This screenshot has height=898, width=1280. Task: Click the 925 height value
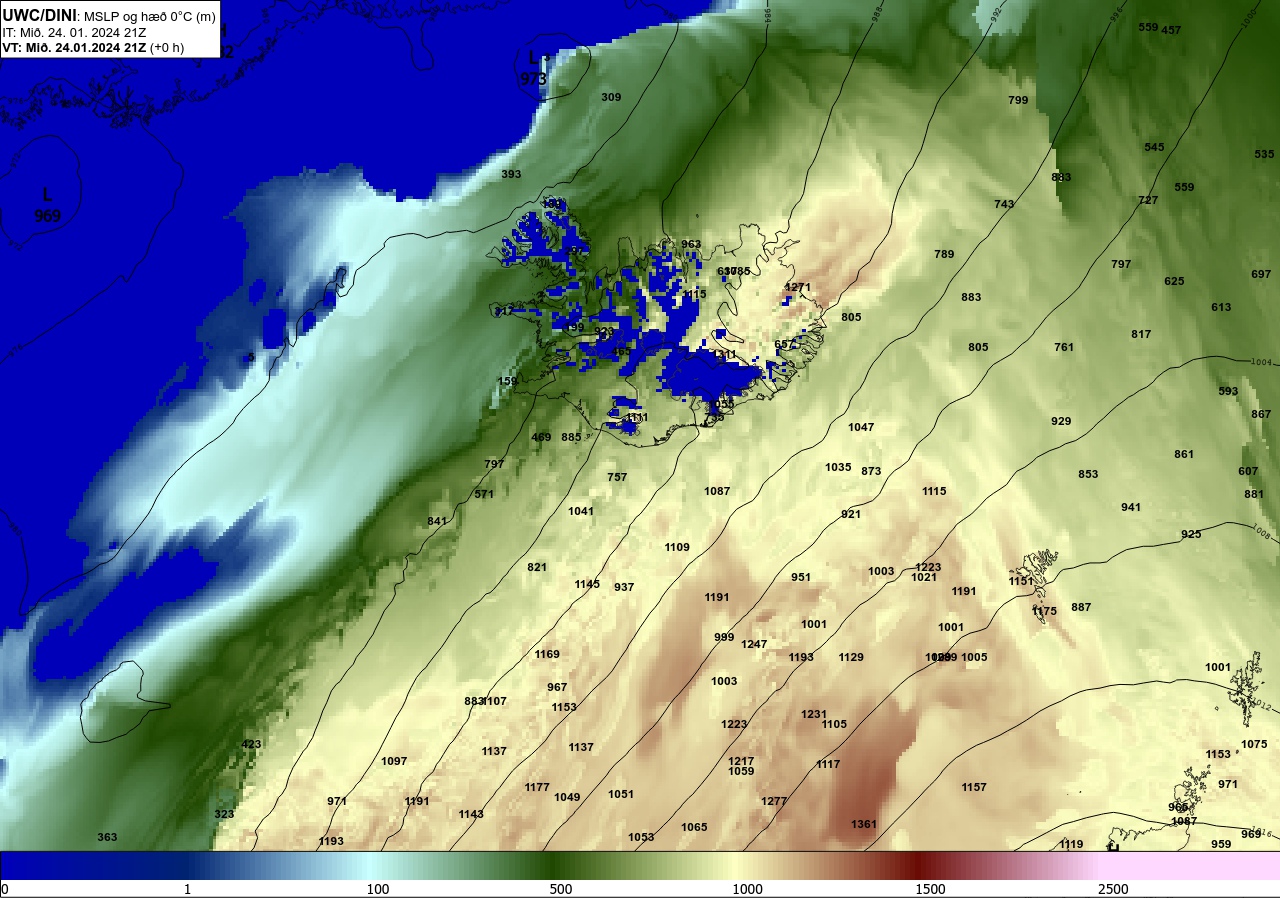tap(1191, 534)
